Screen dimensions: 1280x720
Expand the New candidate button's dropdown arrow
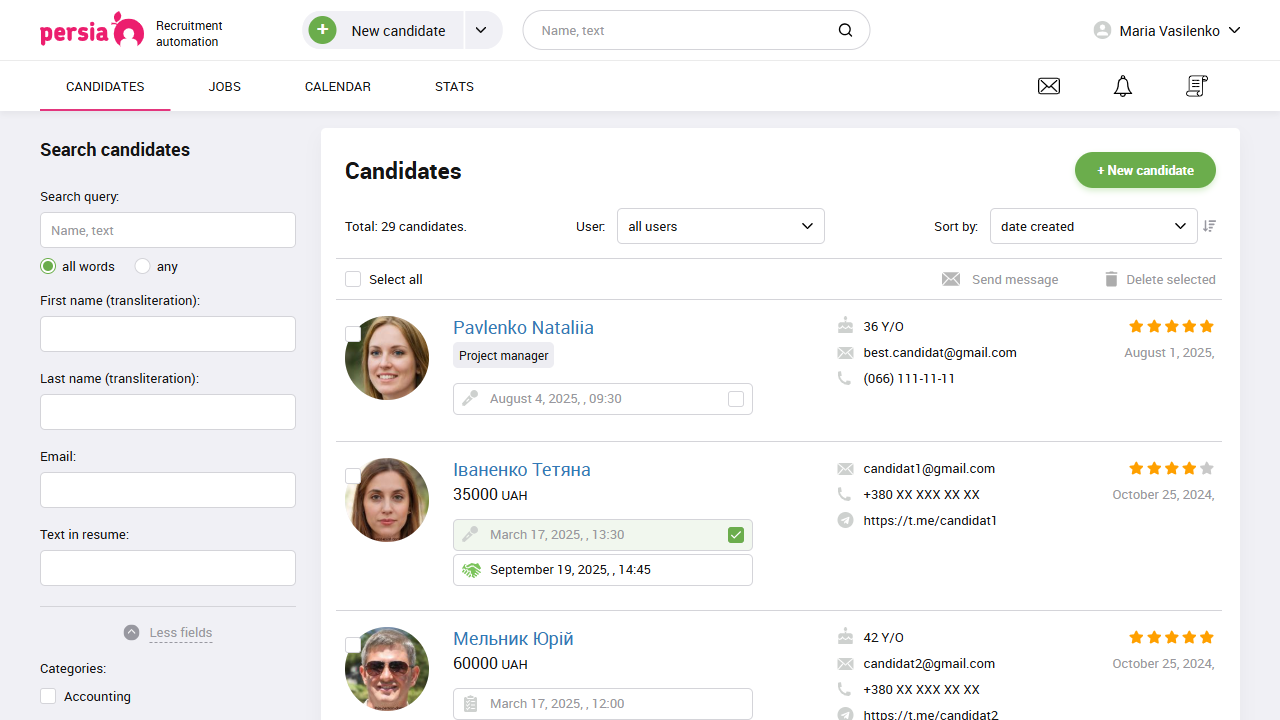tap(482, 30)
